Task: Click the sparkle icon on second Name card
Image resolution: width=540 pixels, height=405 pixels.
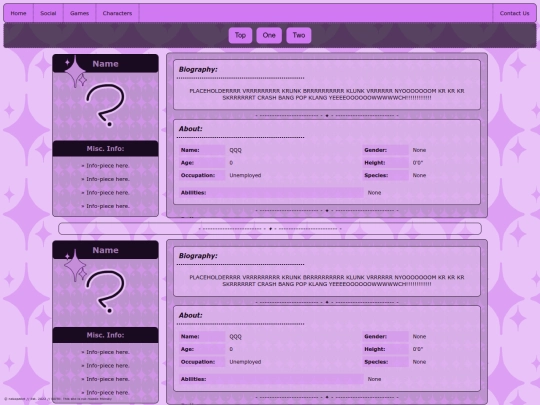Action: click(75, 264)
